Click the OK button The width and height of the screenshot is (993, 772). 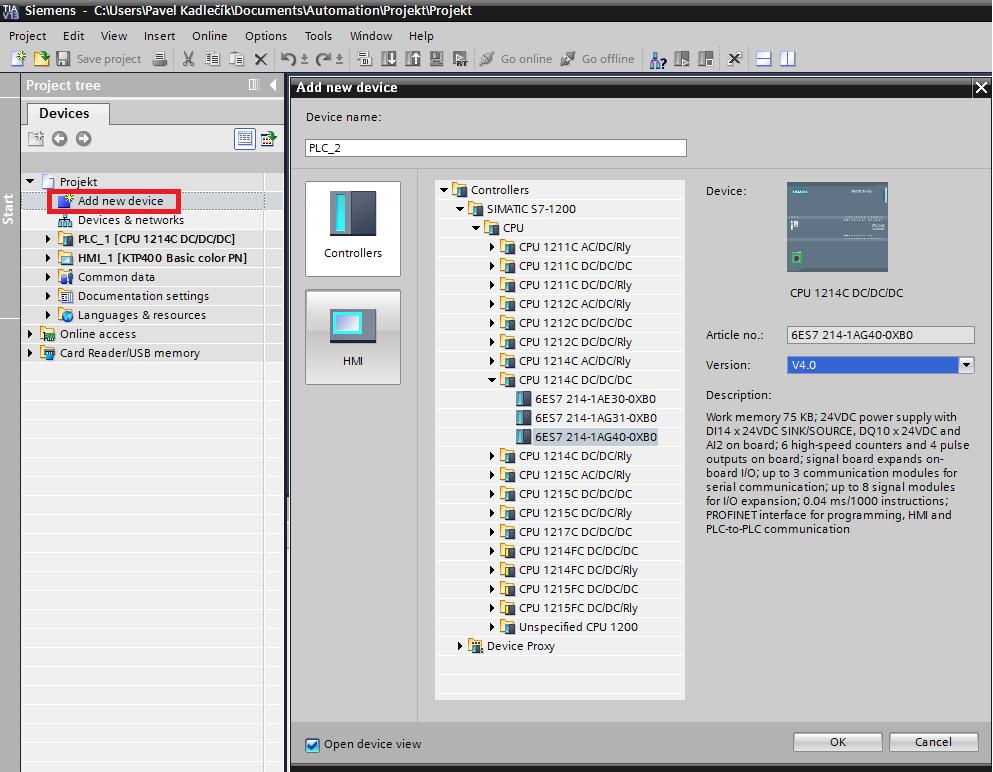click(837, 742)
